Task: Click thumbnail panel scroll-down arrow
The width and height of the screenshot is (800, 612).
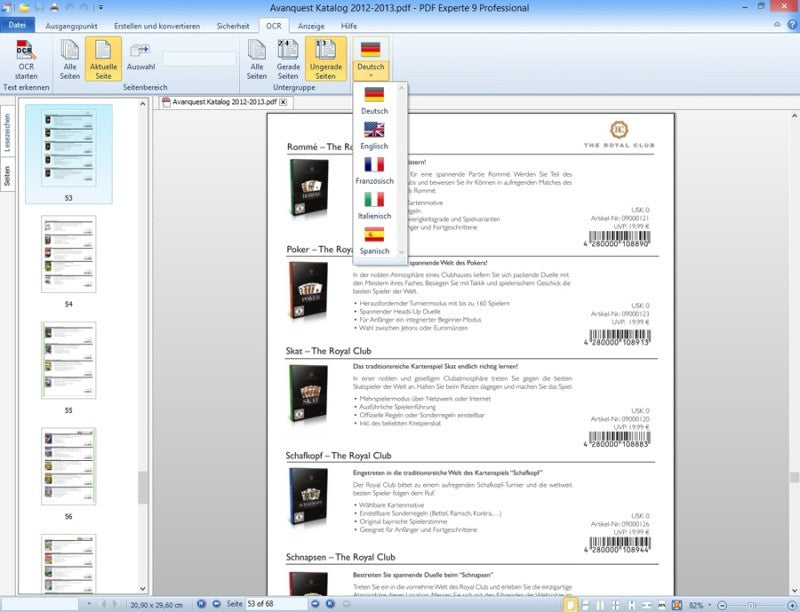Action: (x=143, y=589)
